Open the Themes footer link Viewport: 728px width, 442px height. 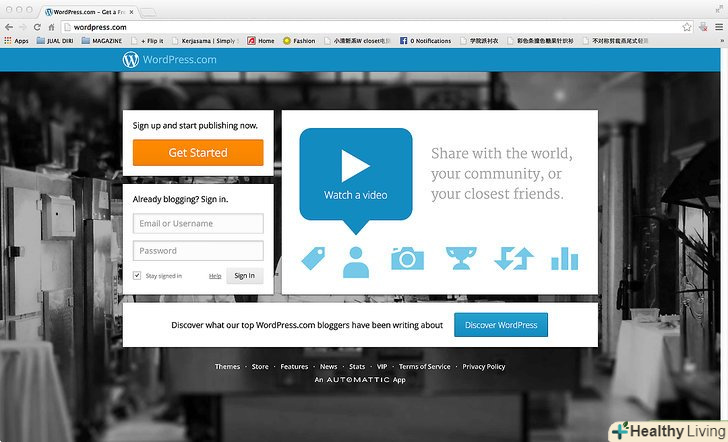(x=228, y=366)
